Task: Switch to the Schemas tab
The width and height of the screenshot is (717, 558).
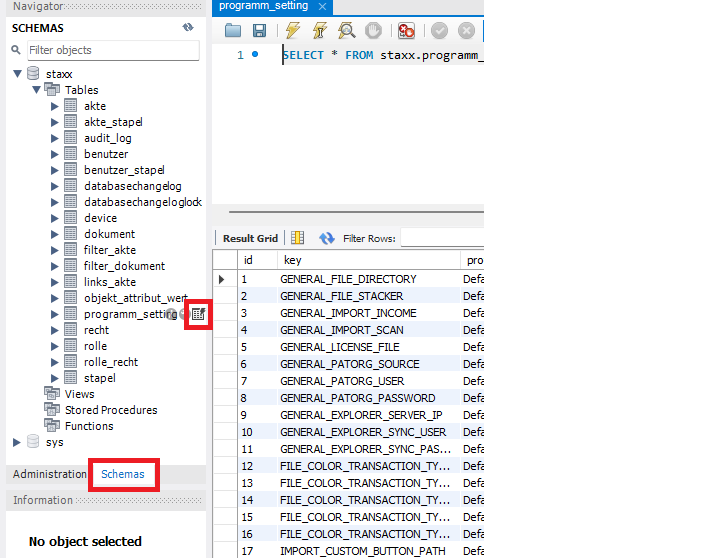Action: coord(123,474)
